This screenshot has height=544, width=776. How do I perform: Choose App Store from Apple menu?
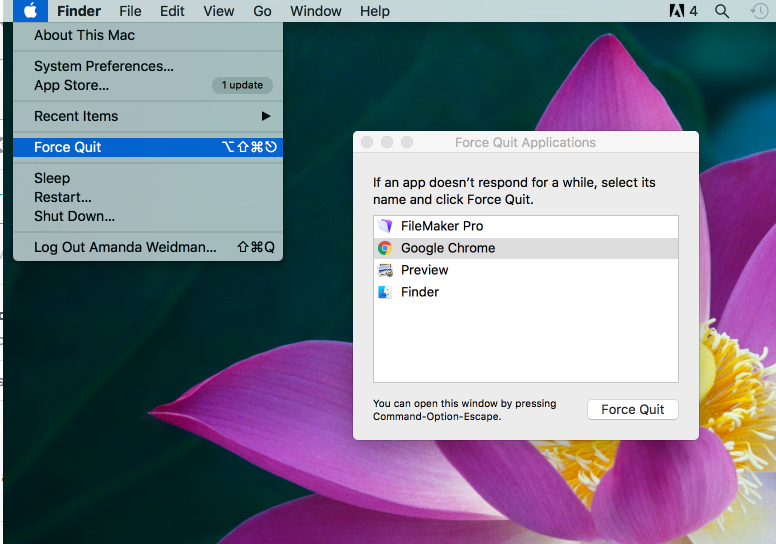(x=148, y=85)
